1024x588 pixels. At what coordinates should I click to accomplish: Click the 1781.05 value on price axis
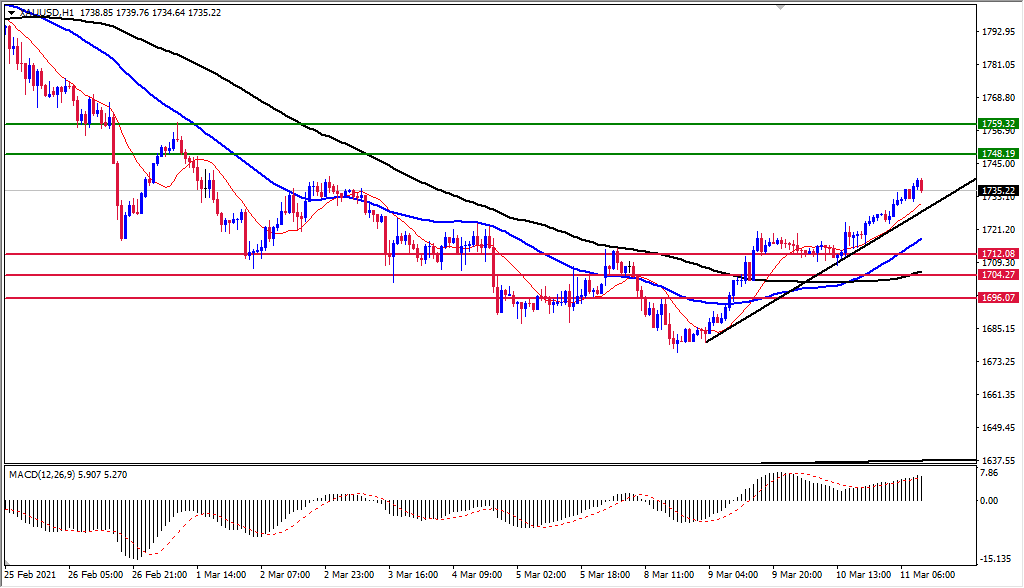point(999,65)
